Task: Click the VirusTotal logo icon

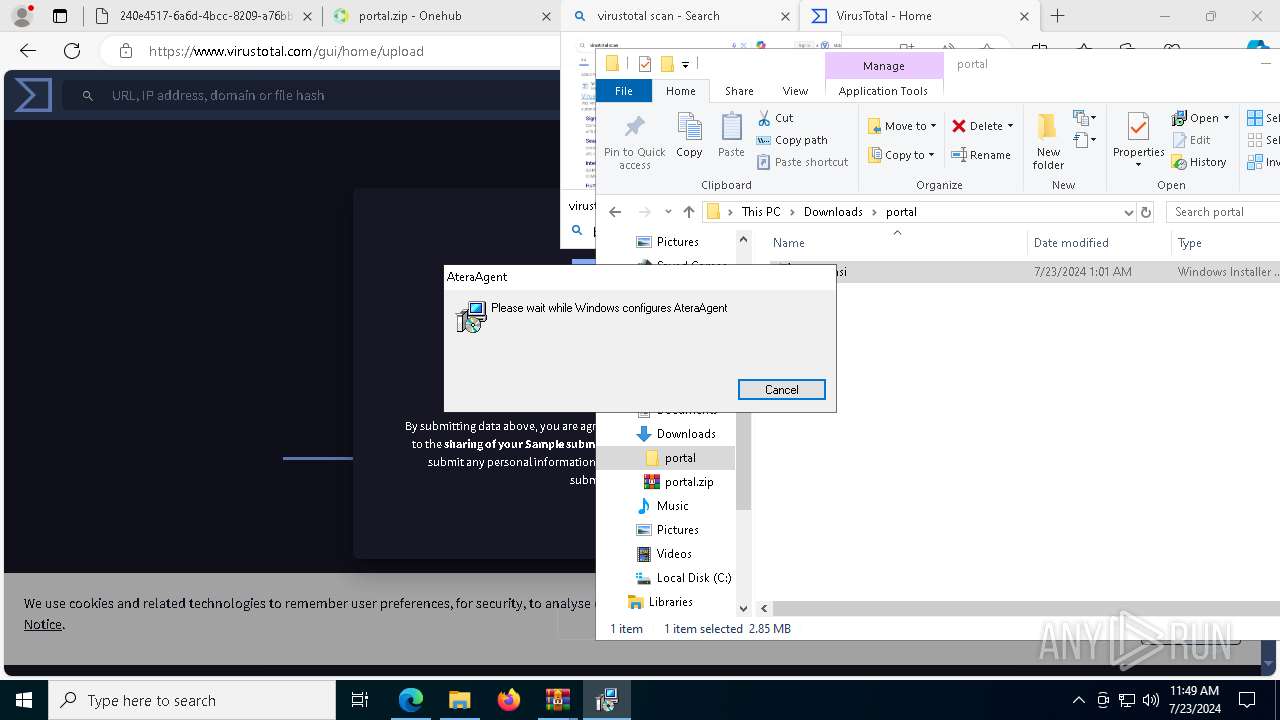Action: [33, 95]
